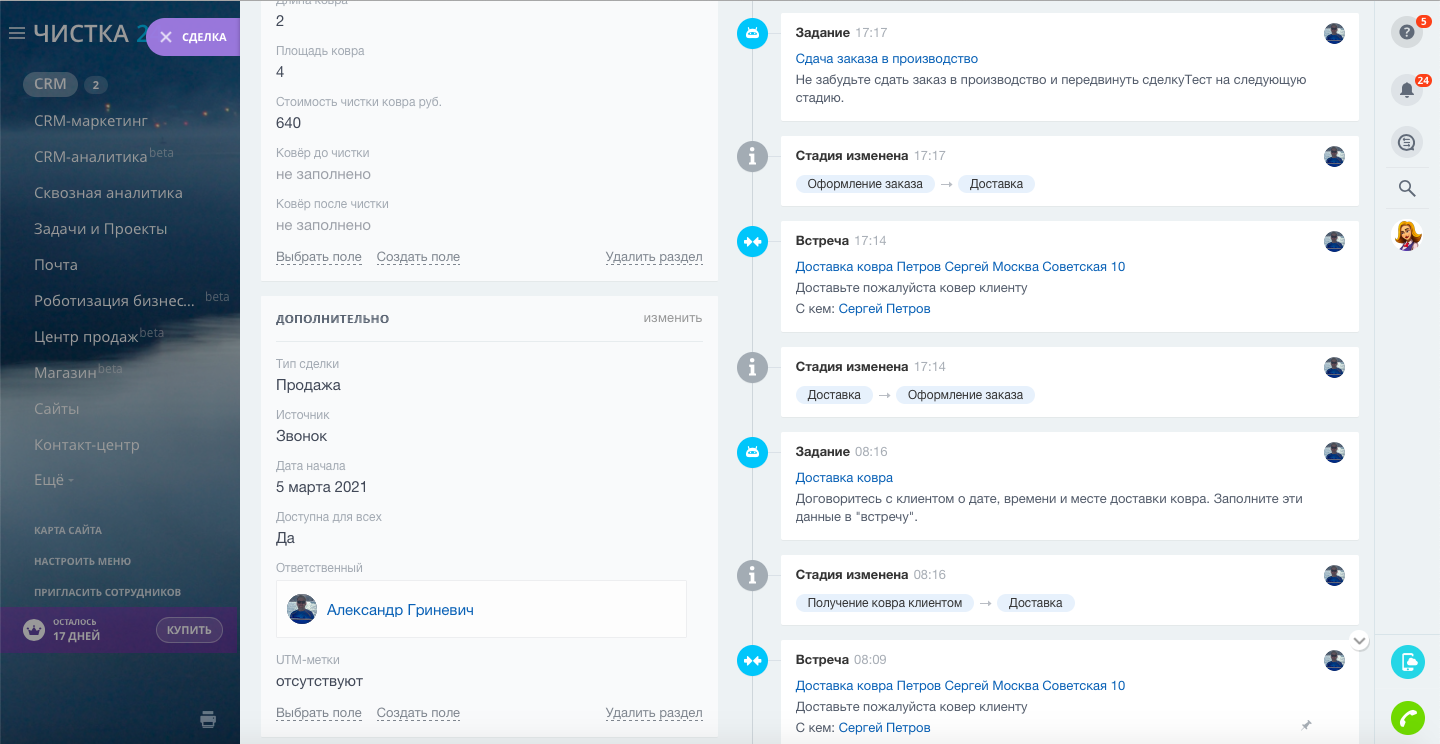The image size is (1440, 744).
Task: Open Задачи и Проекты menu item
Action: pyautogui.click(x=100, y=229)
